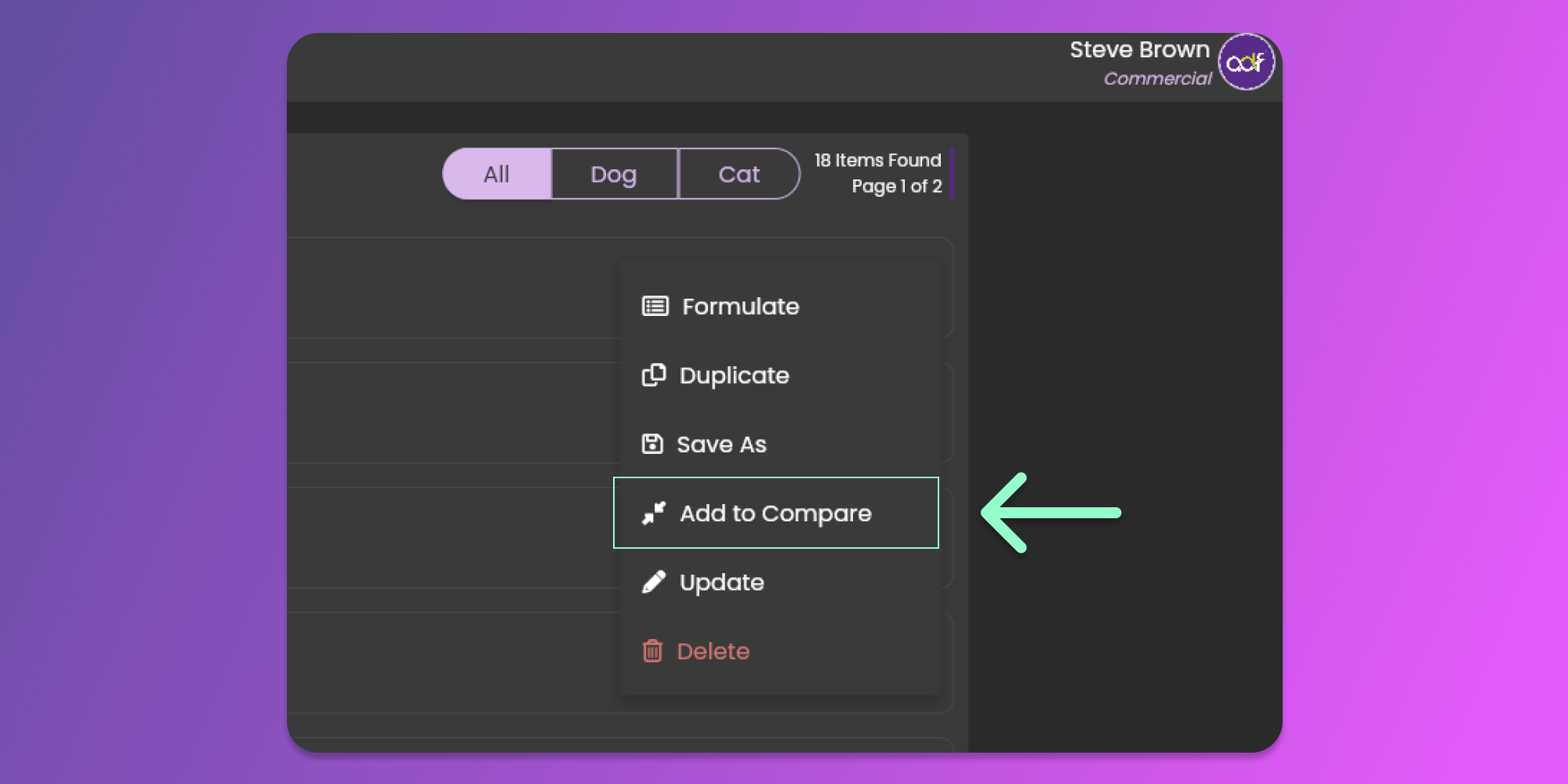This screenshot has height=784, width=1568.
Task: Select the Save As menu entry
Action: pos(721,445)
